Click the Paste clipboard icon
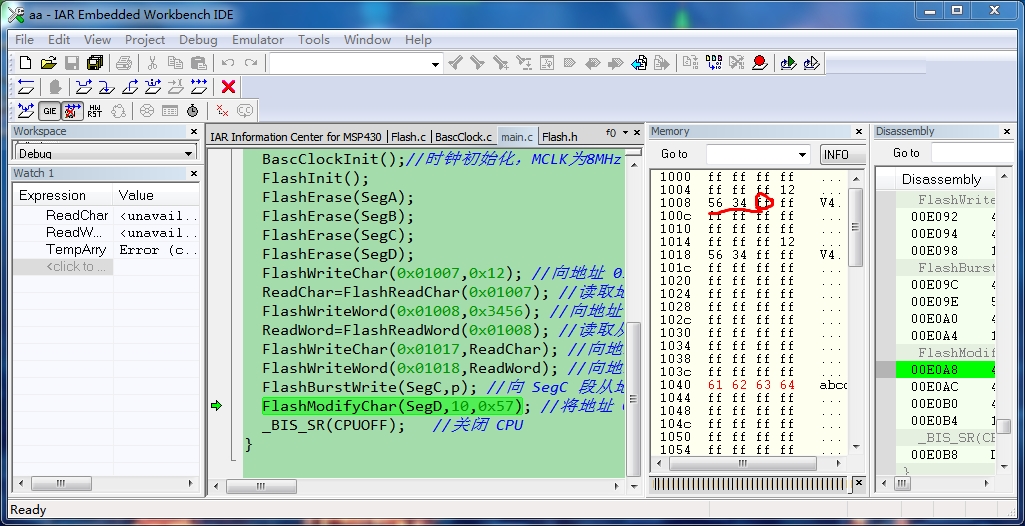Screen dimensions: 1025x526 (x=199, y=63)
